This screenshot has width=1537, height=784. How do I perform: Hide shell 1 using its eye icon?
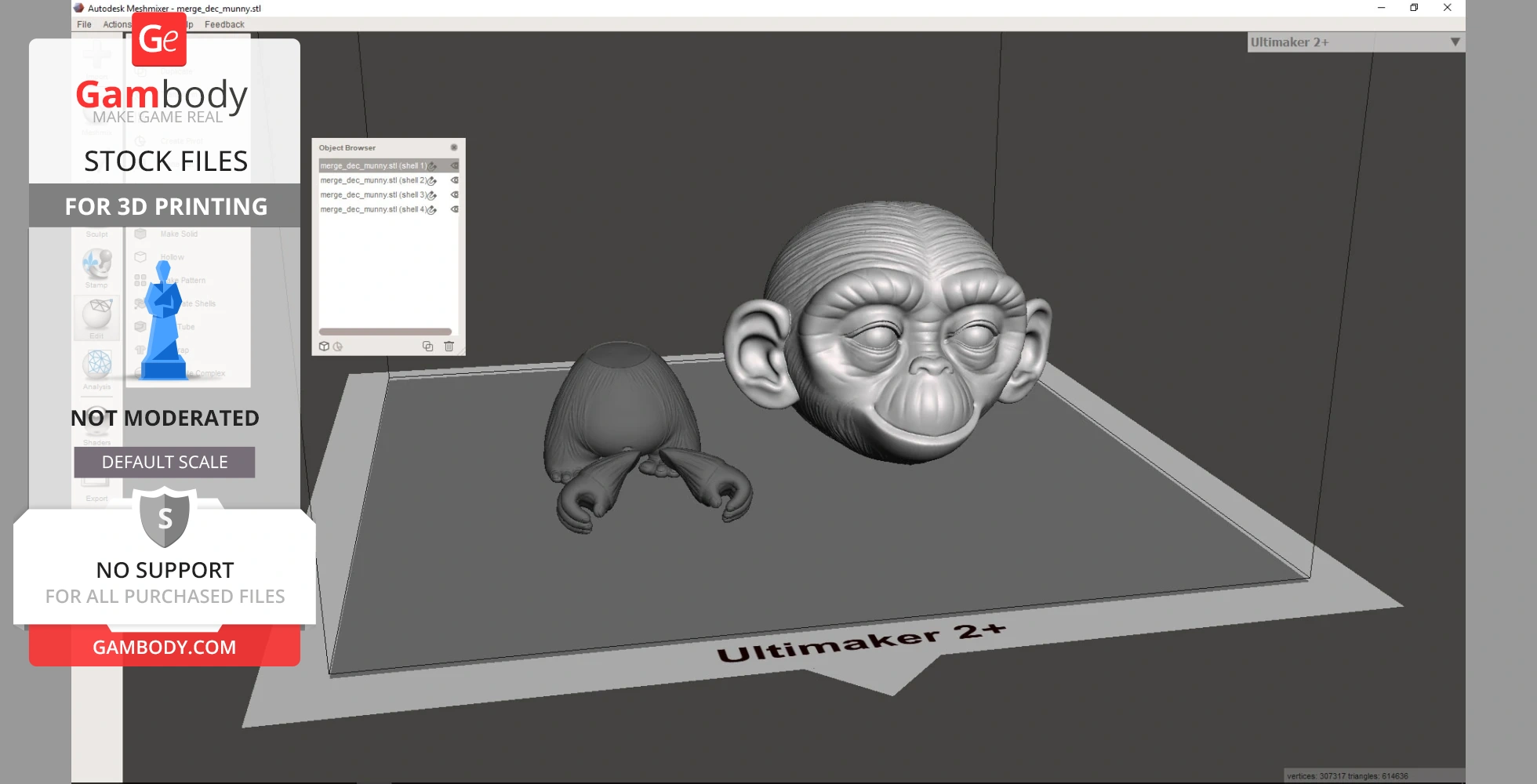[x=454, y=165]
